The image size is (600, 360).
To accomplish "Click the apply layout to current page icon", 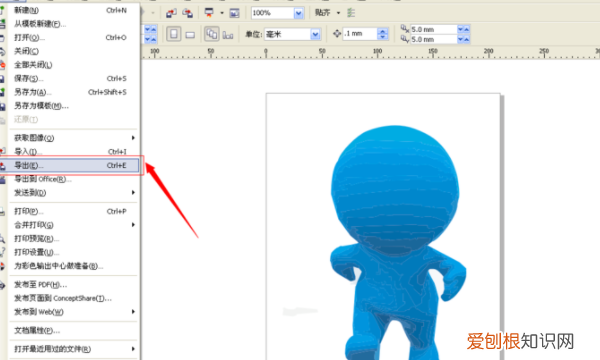I will click(228, 35).
